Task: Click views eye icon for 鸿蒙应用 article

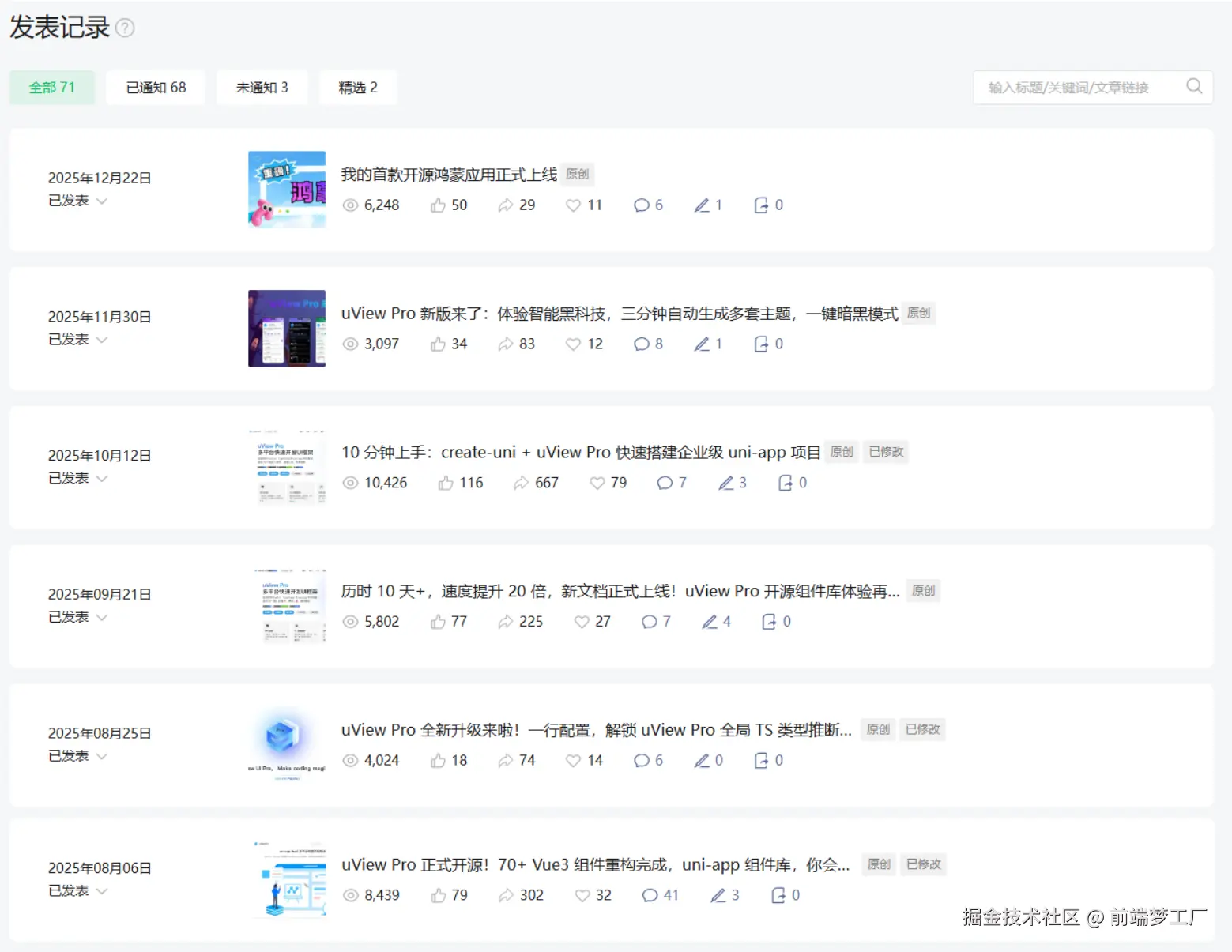Action: point(350,205)
